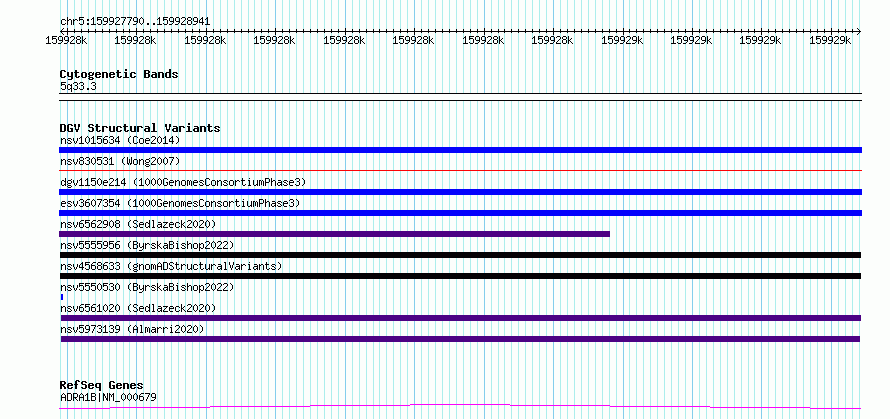Open the nsv6562908 (Sedlazeck2020) label
890x419 pixels.
(138, 224)
